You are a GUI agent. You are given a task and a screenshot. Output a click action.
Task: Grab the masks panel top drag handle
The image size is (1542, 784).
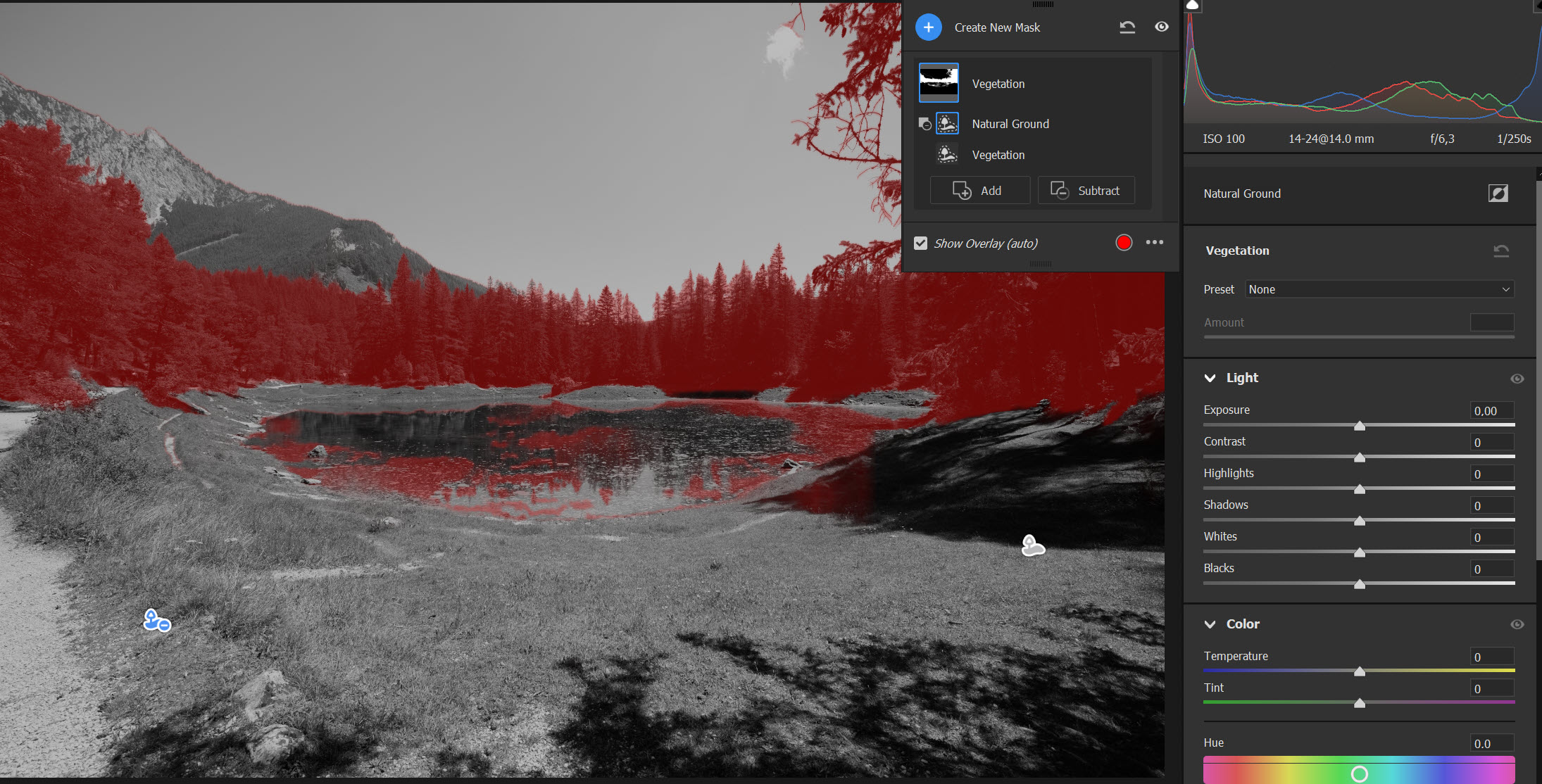(1043, 4)
